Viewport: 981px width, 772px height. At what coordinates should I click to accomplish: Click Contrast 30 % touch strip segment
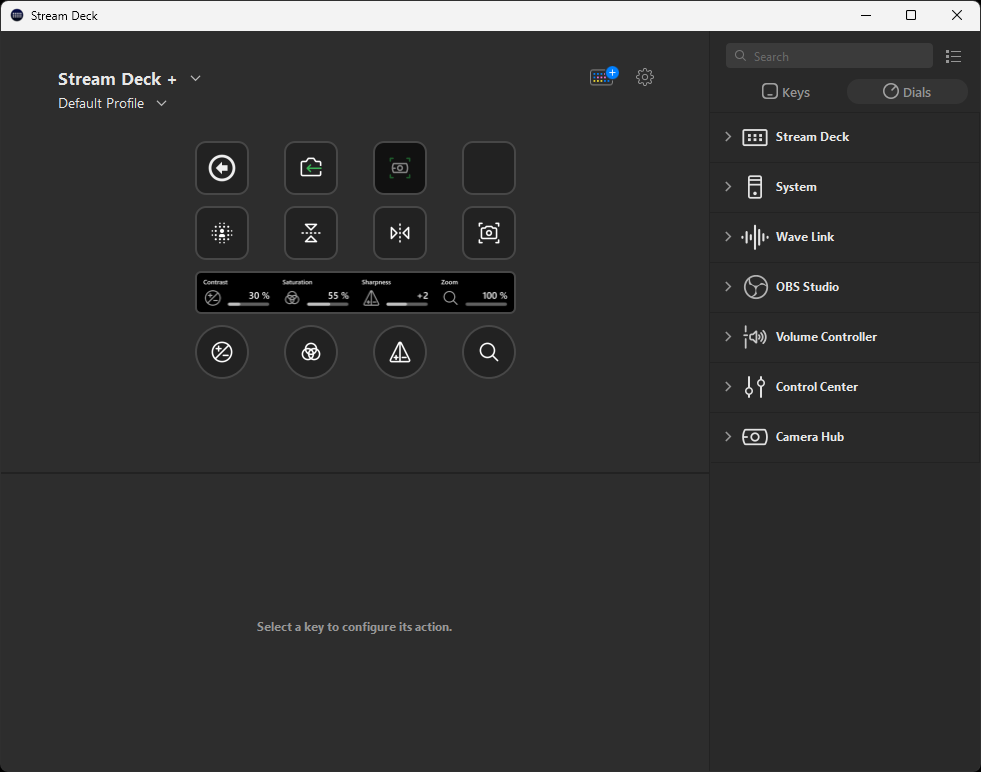point(236,292)
